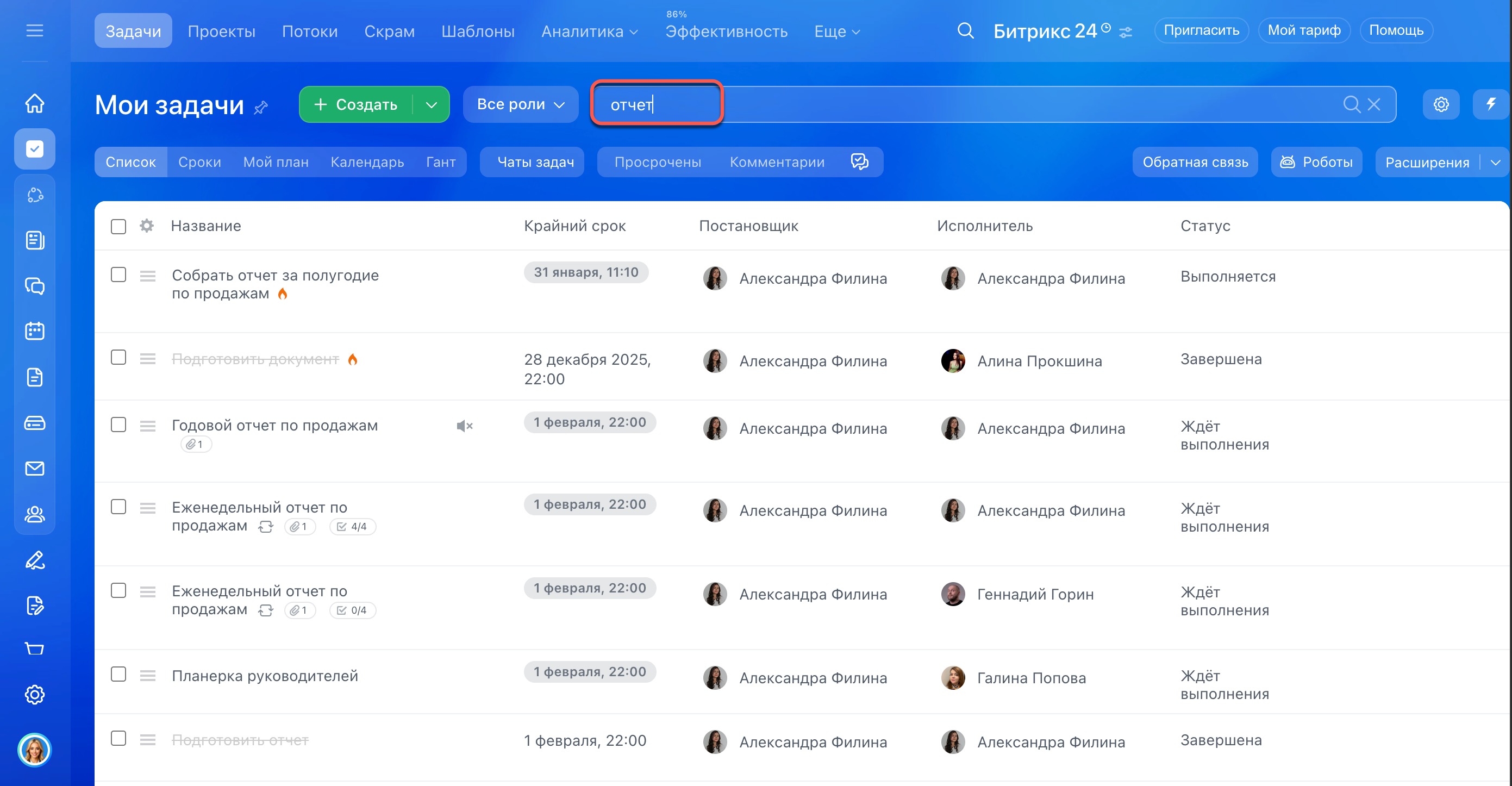Open the Проекты top menu tab

click(x=221, y=31)
